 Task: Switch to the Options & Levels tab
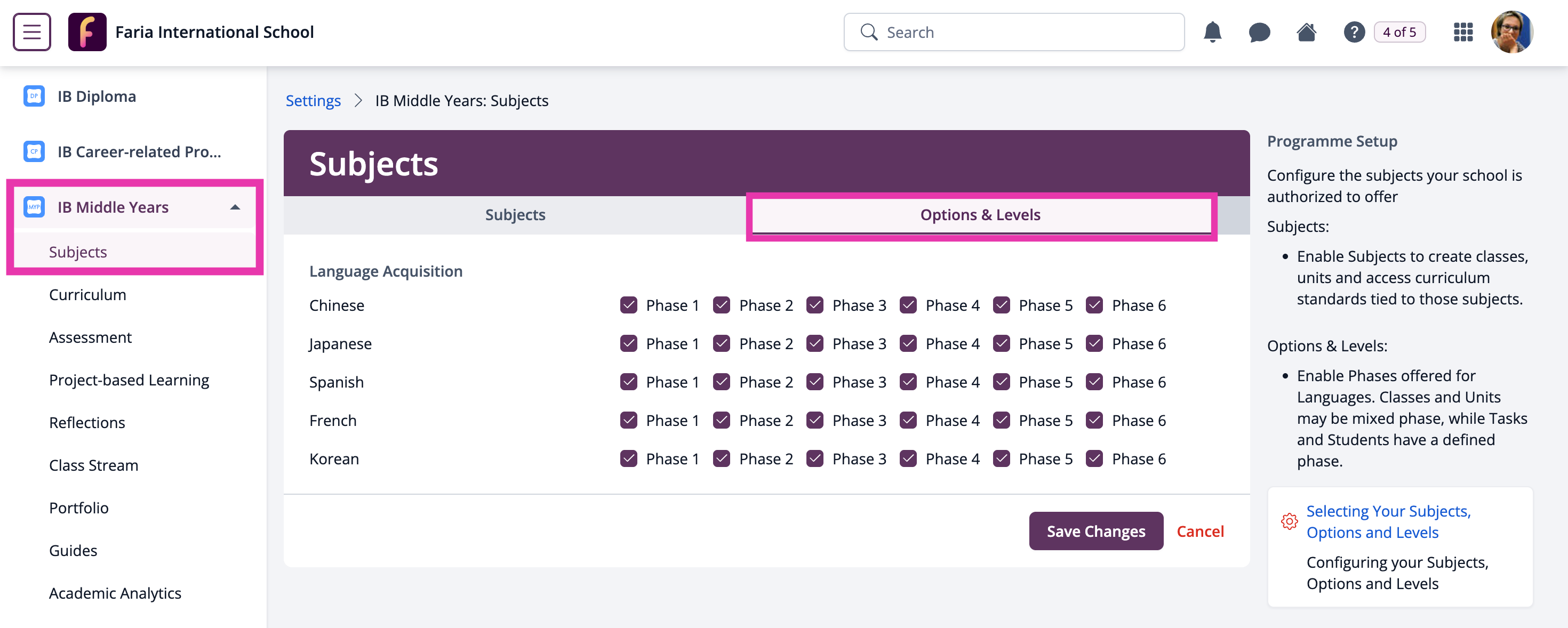click(x=981, y=215)
